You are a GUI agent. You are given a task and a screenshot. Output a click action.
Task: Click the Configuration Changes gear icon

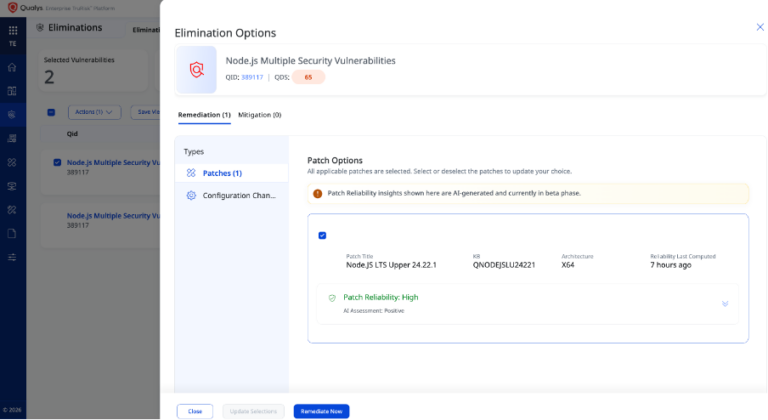coord(191,196)
